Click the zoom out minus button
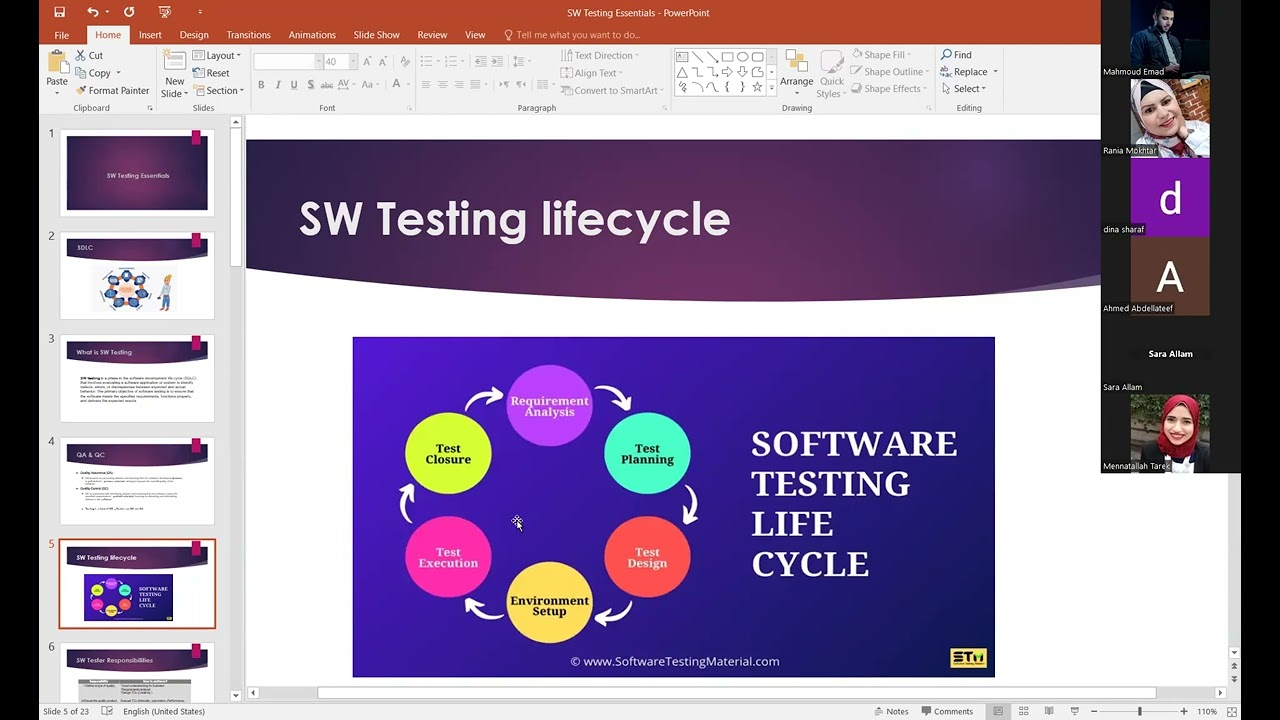 (1094, 711)
